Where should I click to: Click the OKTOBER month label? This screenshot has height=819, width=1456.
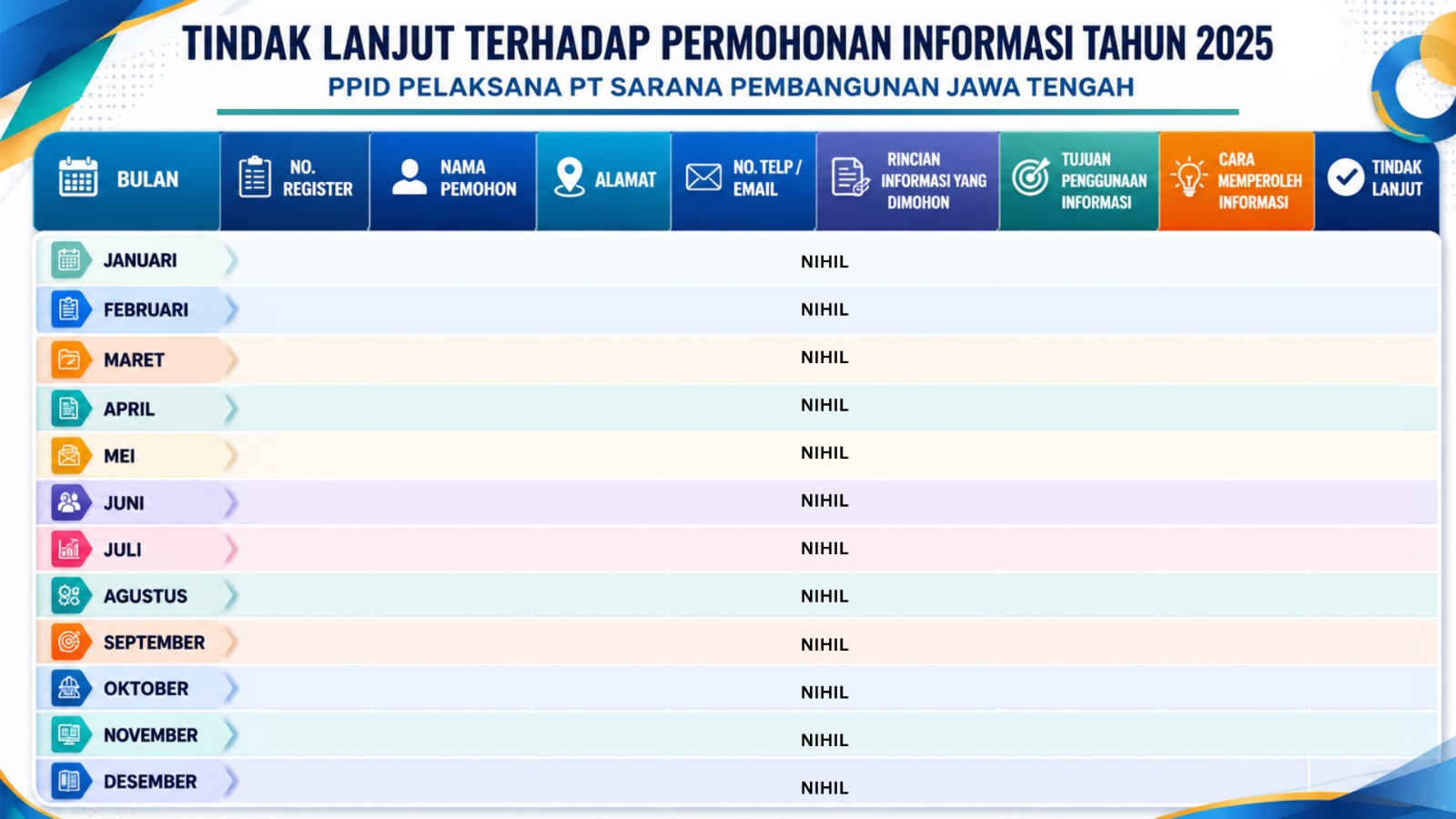(147, 689)
